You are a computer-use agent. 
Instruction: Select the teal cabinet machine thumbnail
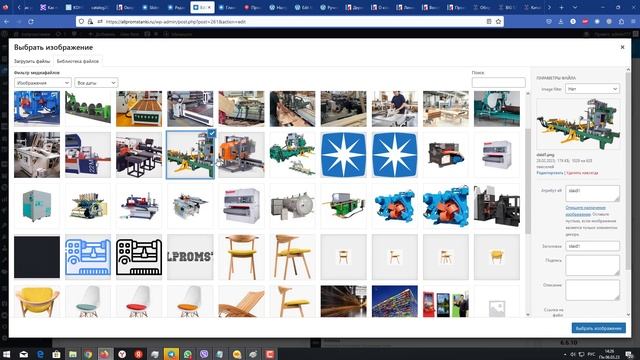click(37, 206)
